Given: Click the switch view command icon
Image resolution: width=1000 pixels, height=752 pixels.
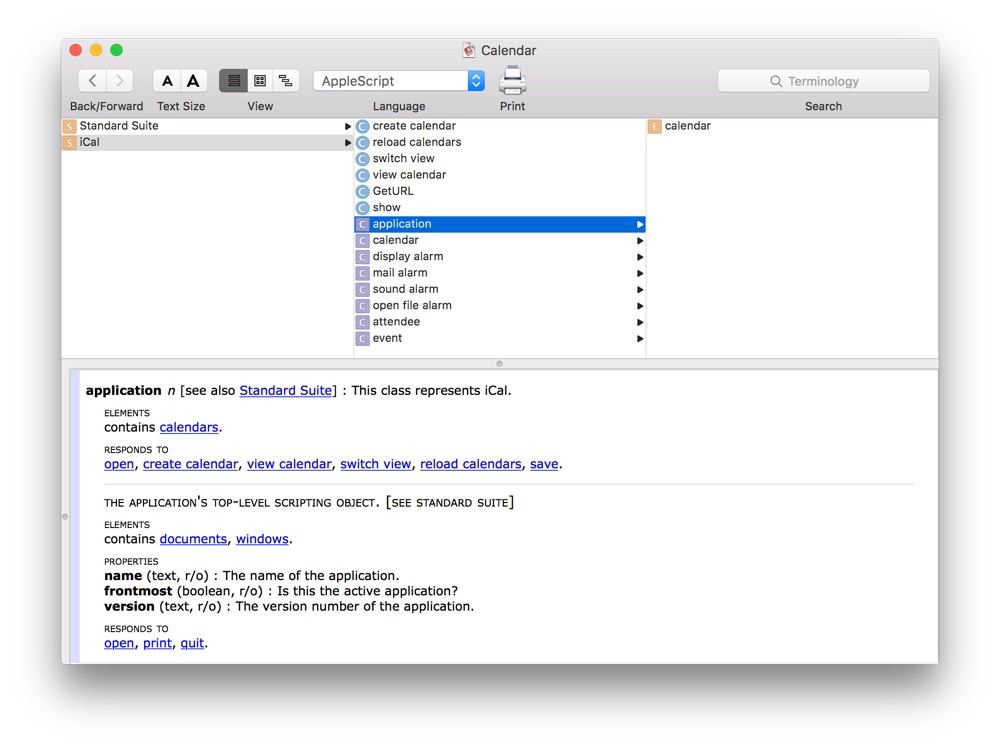Looking at the screenshot, I should pos(362,159).
